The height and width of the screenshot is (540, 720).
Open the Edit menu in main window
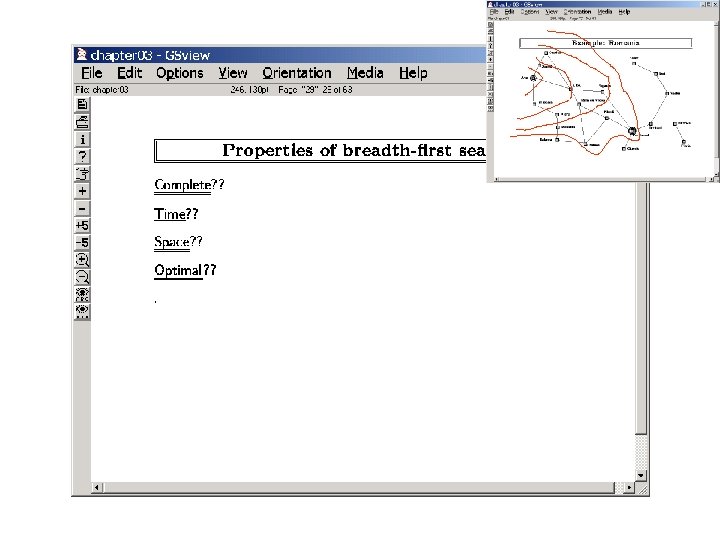pos(129,73)
